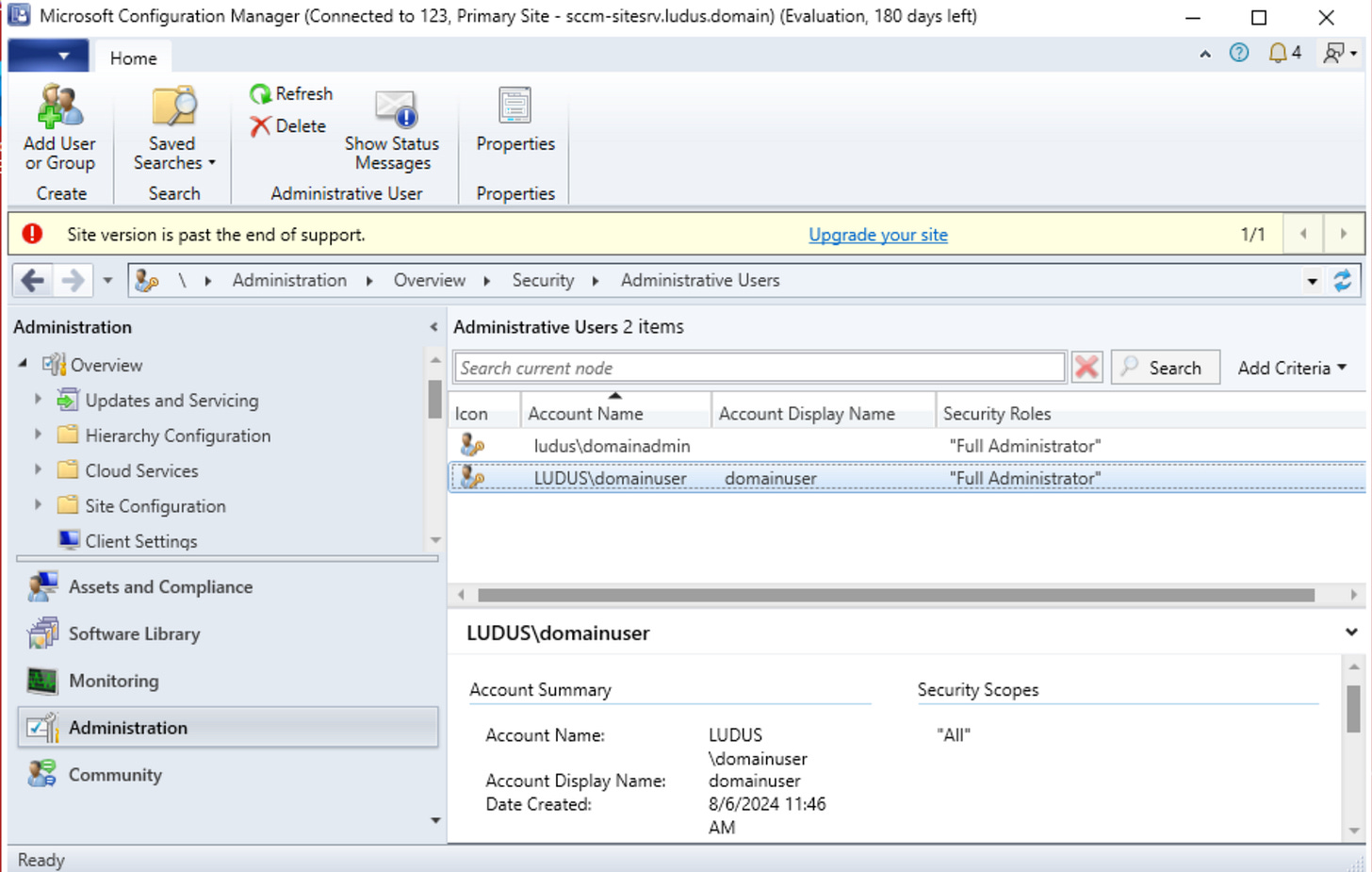Select Site Configuration tree item
1372x872 pixels.
155,505
